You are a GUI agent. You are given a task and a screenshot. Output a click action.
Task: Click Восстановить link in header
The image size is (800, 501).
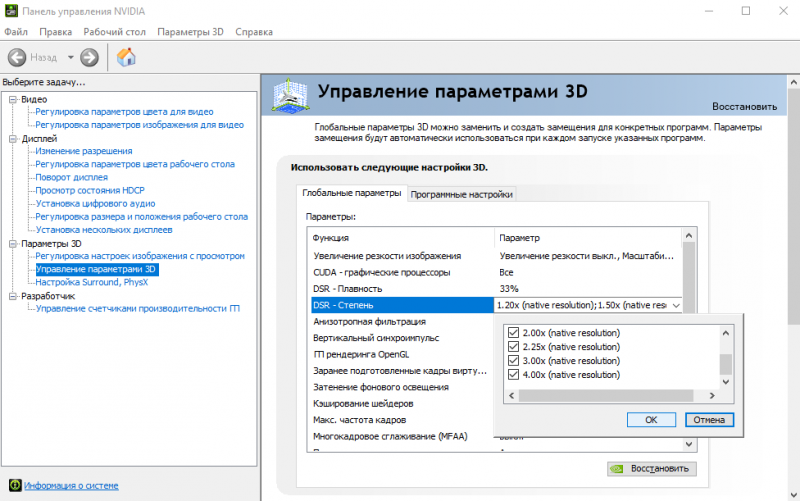[x=744, y=107]
